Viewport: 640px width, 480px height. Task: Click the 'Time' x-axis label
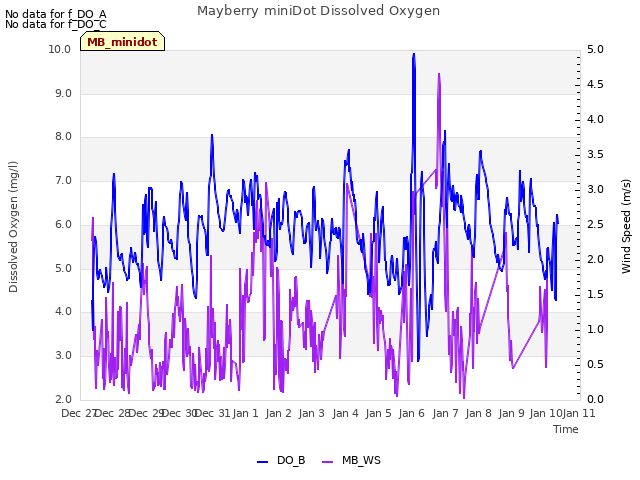click(566, 429)
